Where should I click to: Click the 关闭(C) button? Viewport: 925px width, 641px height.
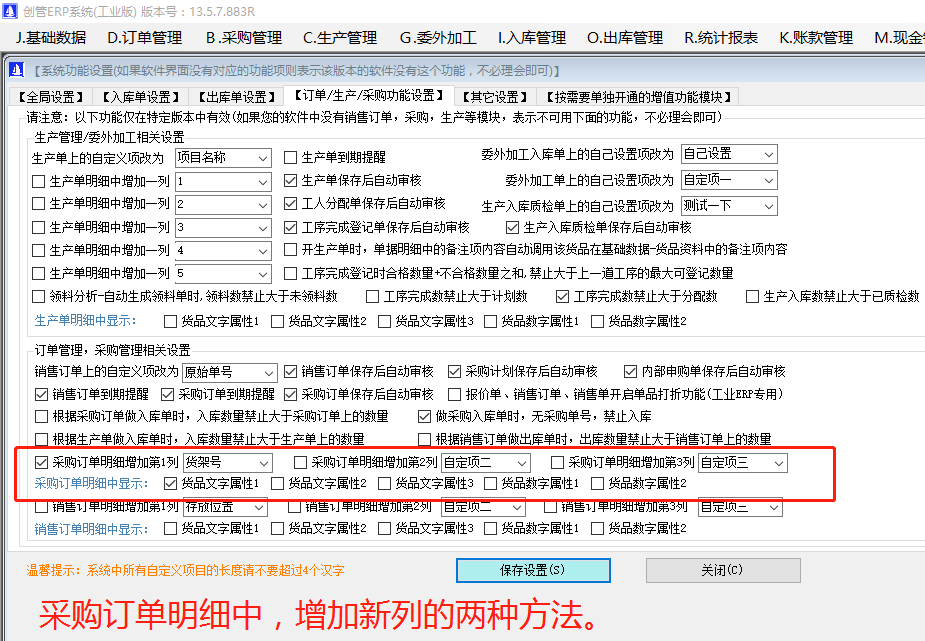pyautogui.click(x=722, y=571)
